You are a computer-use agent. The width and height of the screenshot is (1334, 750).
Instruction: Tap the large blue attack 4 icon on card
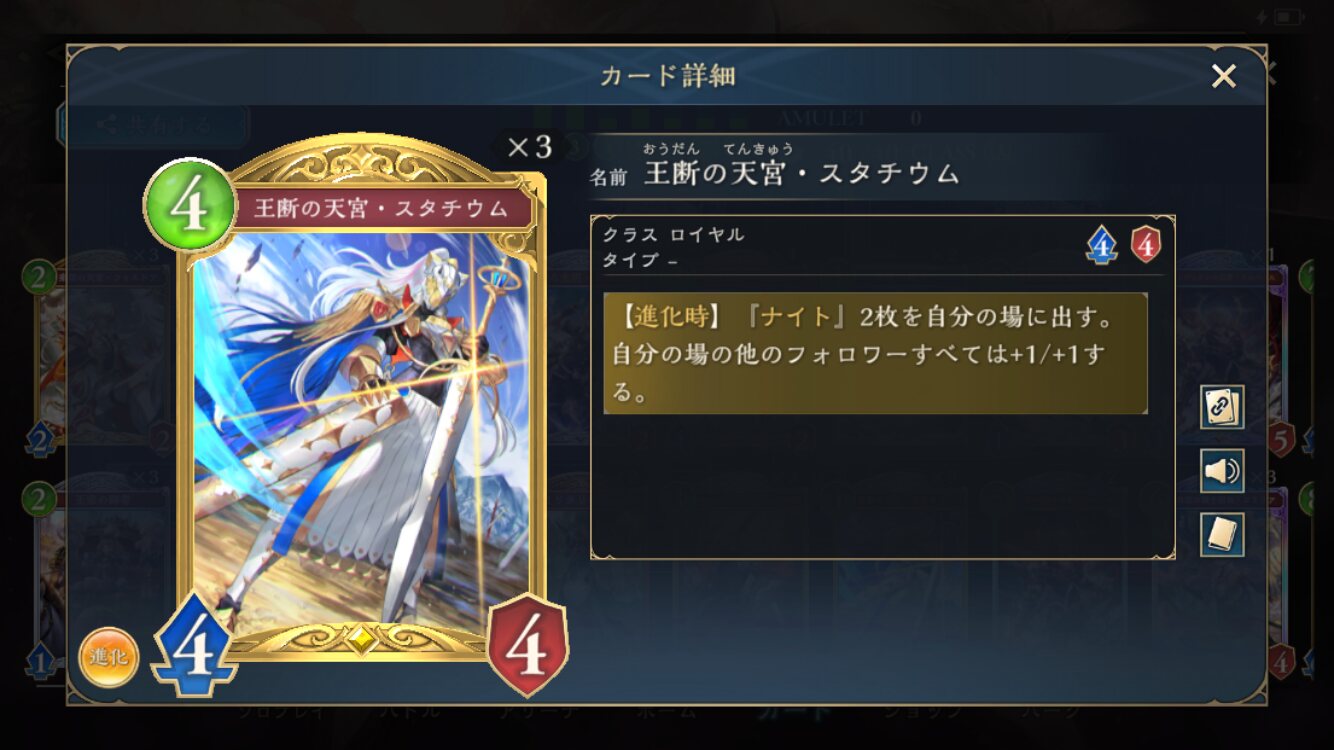[x=195, y=645]
